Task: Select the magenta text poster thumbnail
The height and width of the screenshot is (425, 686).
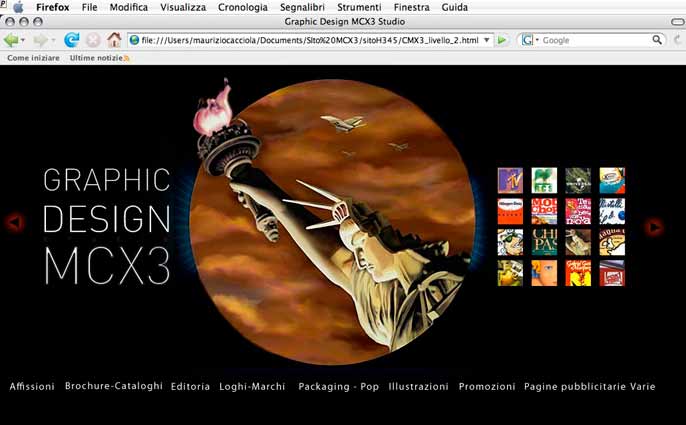Action: pyautogui.click(x=578, y=211)
